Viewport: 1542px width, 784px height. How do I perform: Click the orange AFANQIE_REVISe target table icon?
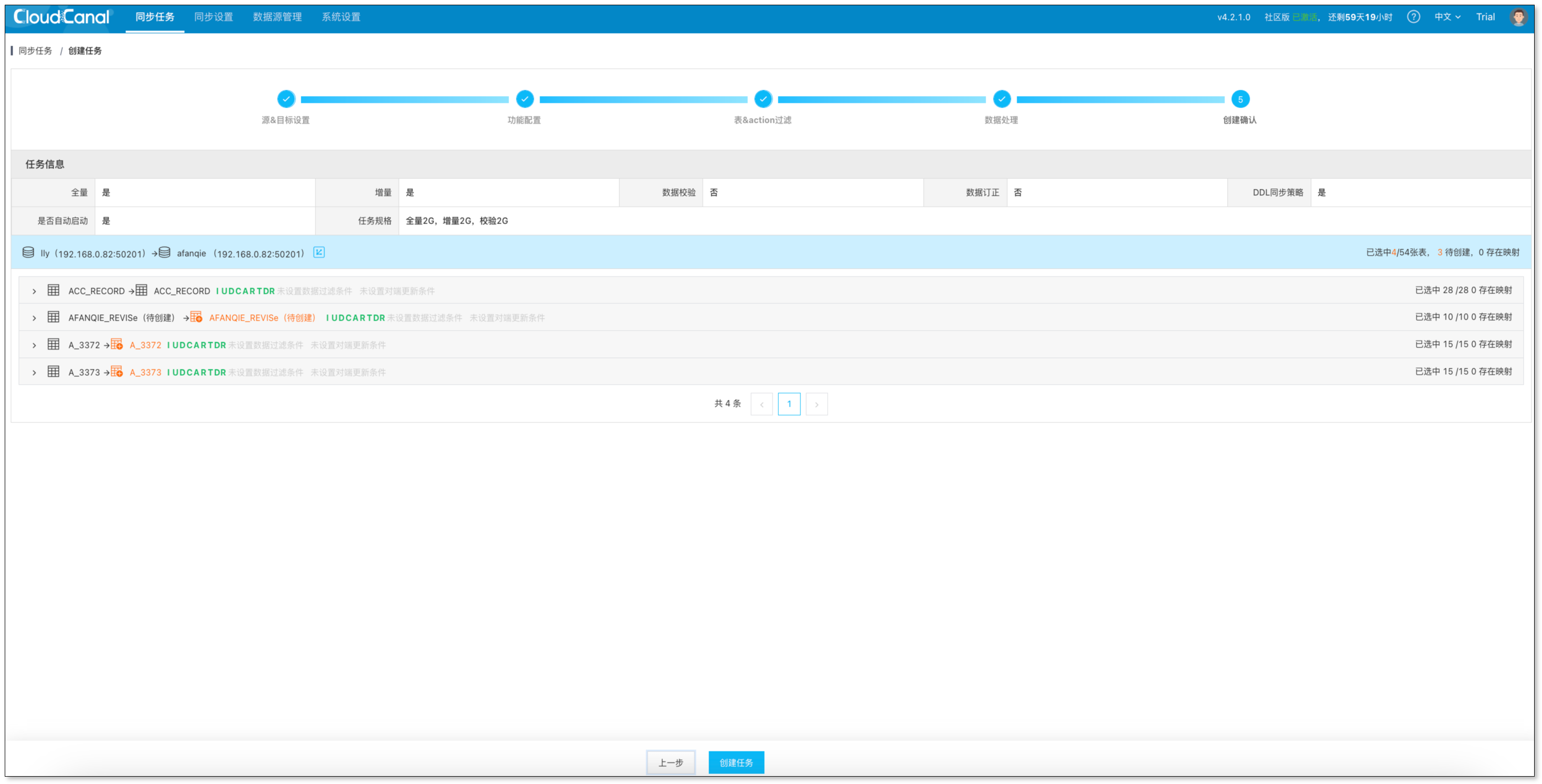(x=196, y=317)
